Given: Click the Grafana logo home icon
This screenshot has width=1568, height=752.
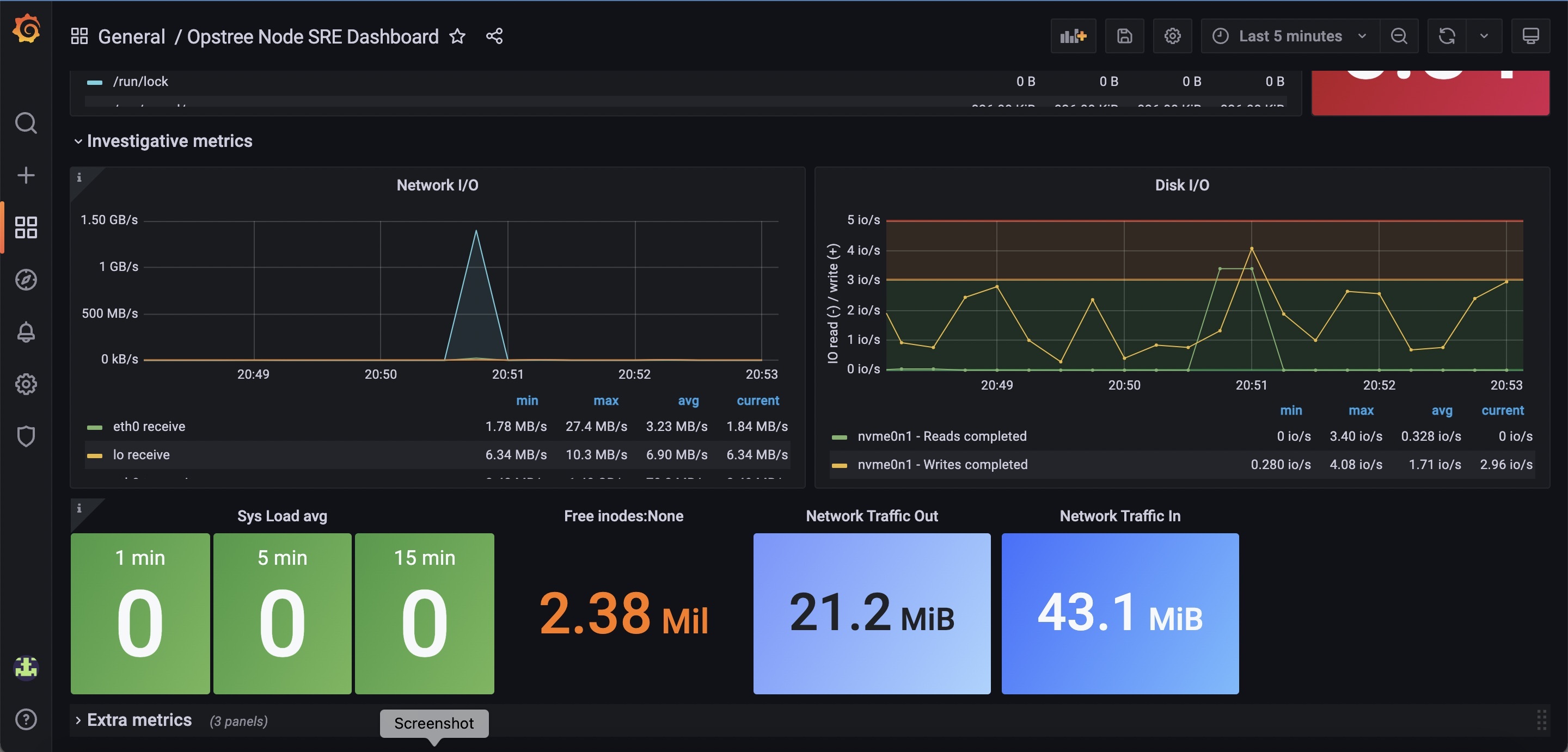Looking at the screenshot, I should (x=26, y=30).
